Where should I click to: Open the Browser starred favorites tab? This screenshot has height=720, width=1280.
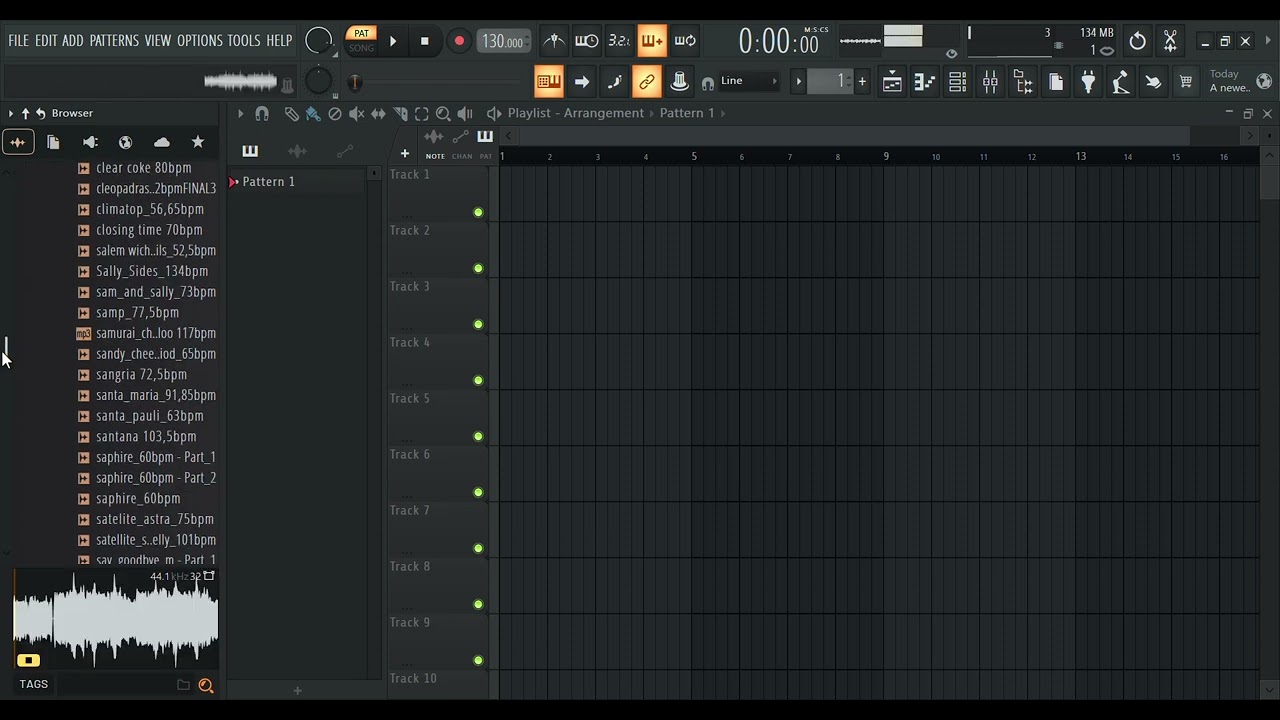click(198, 143)
